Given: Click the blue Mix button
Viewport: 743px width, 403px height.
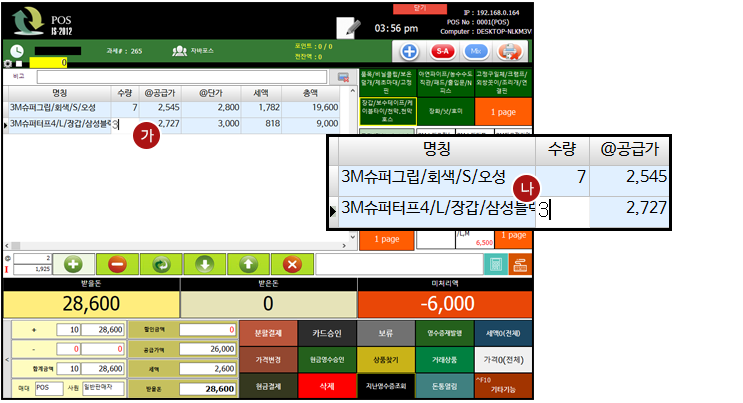Looking at the screenshot, I should (x=476, y=51).
